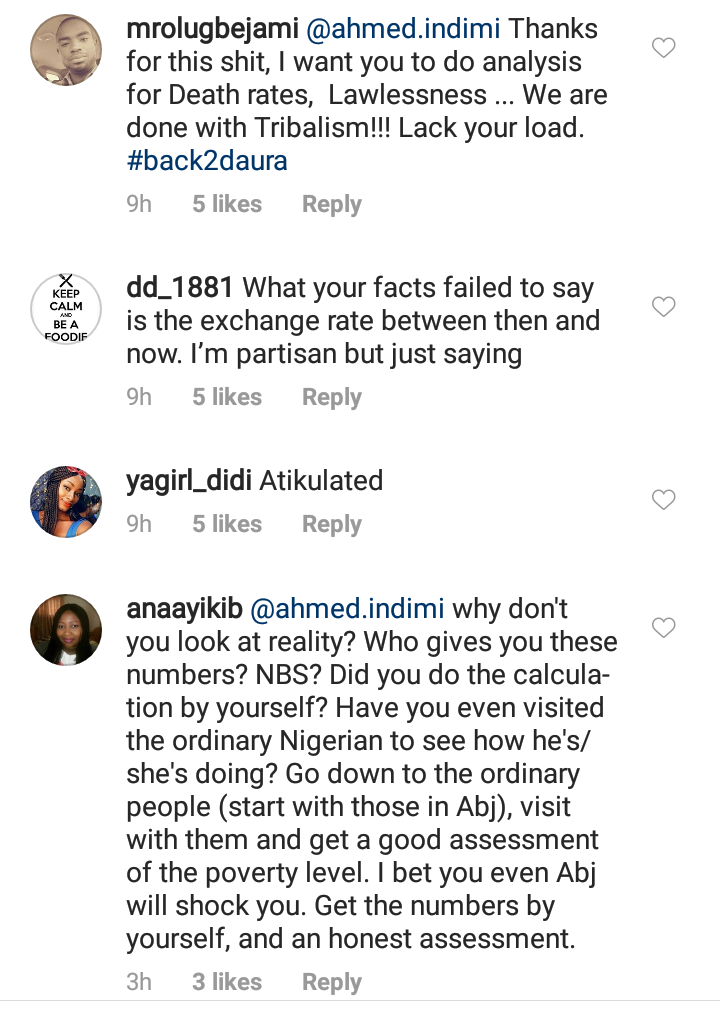View 3 likes on anaayikib's comment
This screenshot has height=1012, width=720.
coord(227,982)
